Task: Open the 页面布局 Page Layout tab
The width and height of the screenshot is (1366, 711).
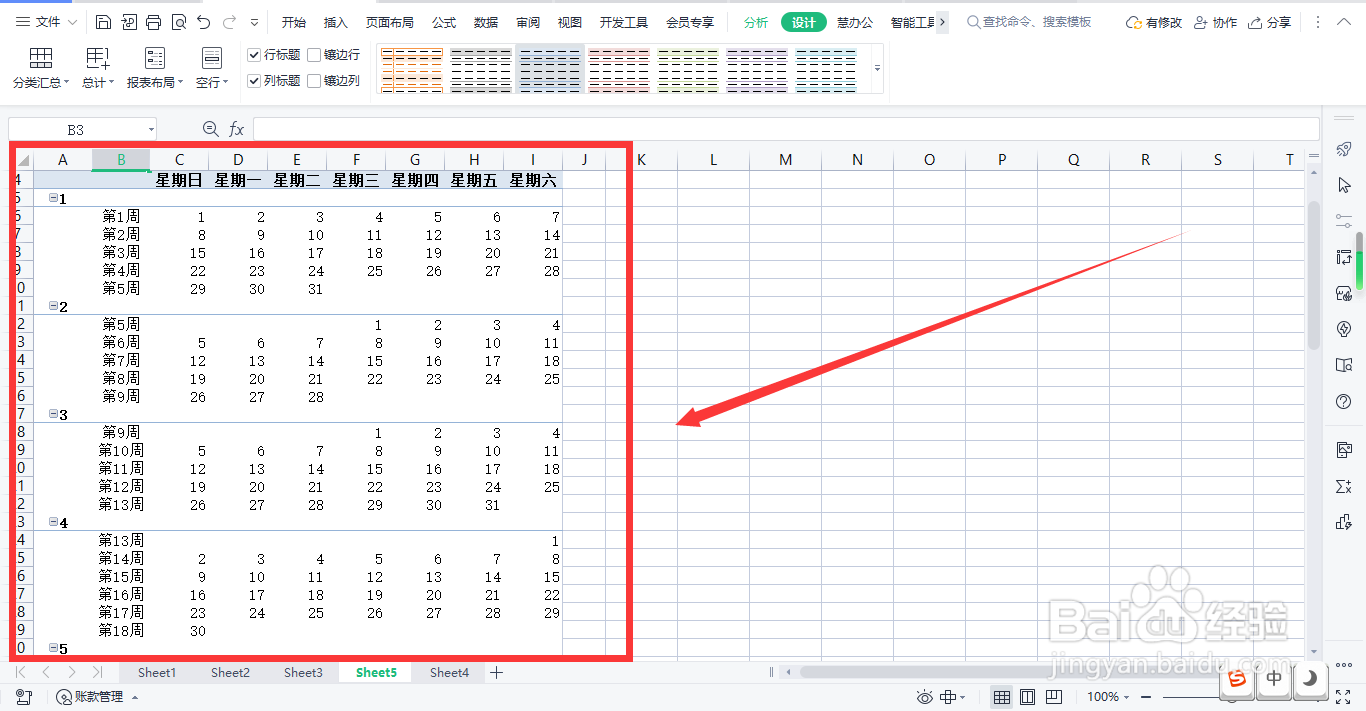Action: 391,22
